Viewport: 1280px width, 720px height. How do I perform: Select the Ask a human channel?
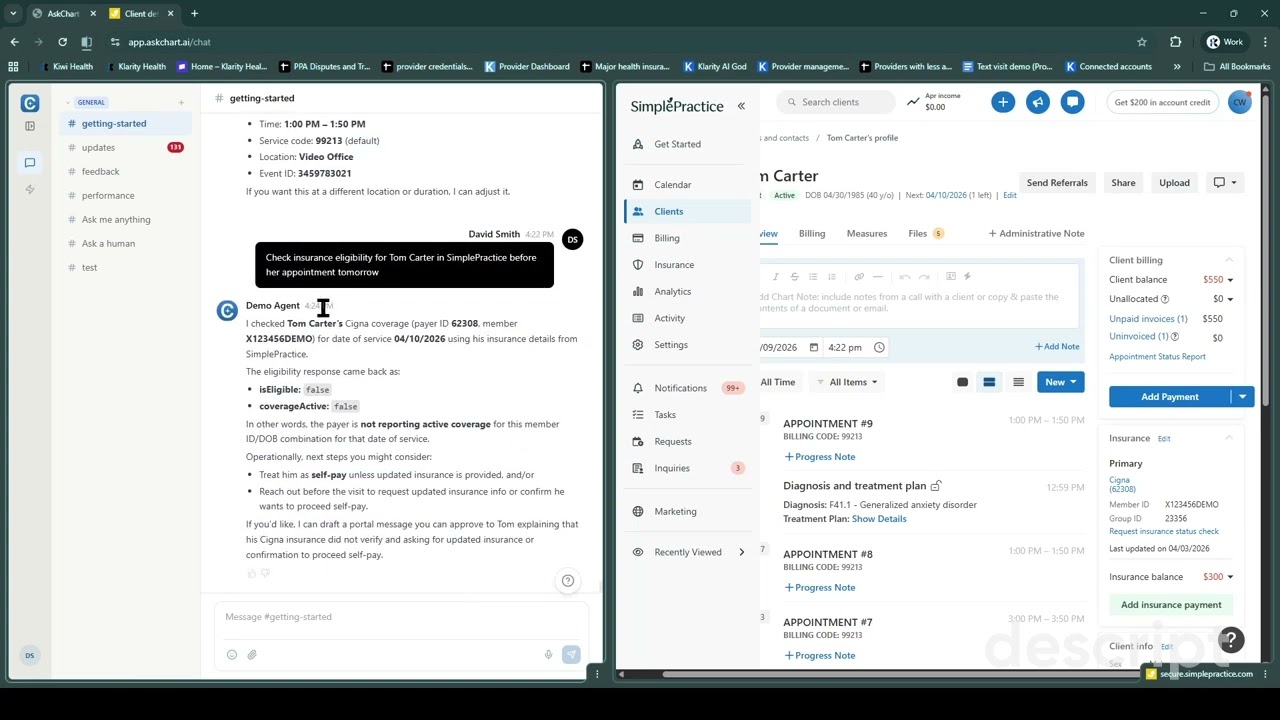click(108, 243)
